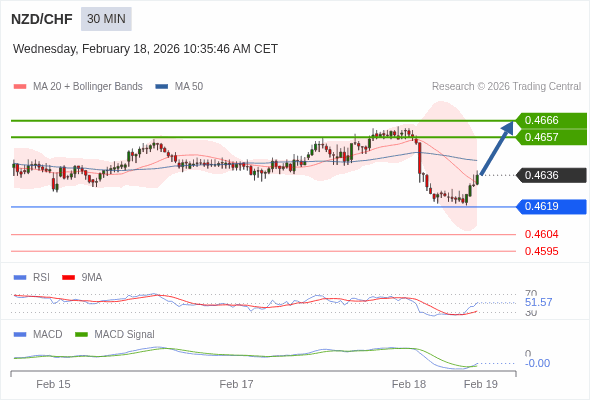Click the 0.4595 red support value

pos(541,251)
